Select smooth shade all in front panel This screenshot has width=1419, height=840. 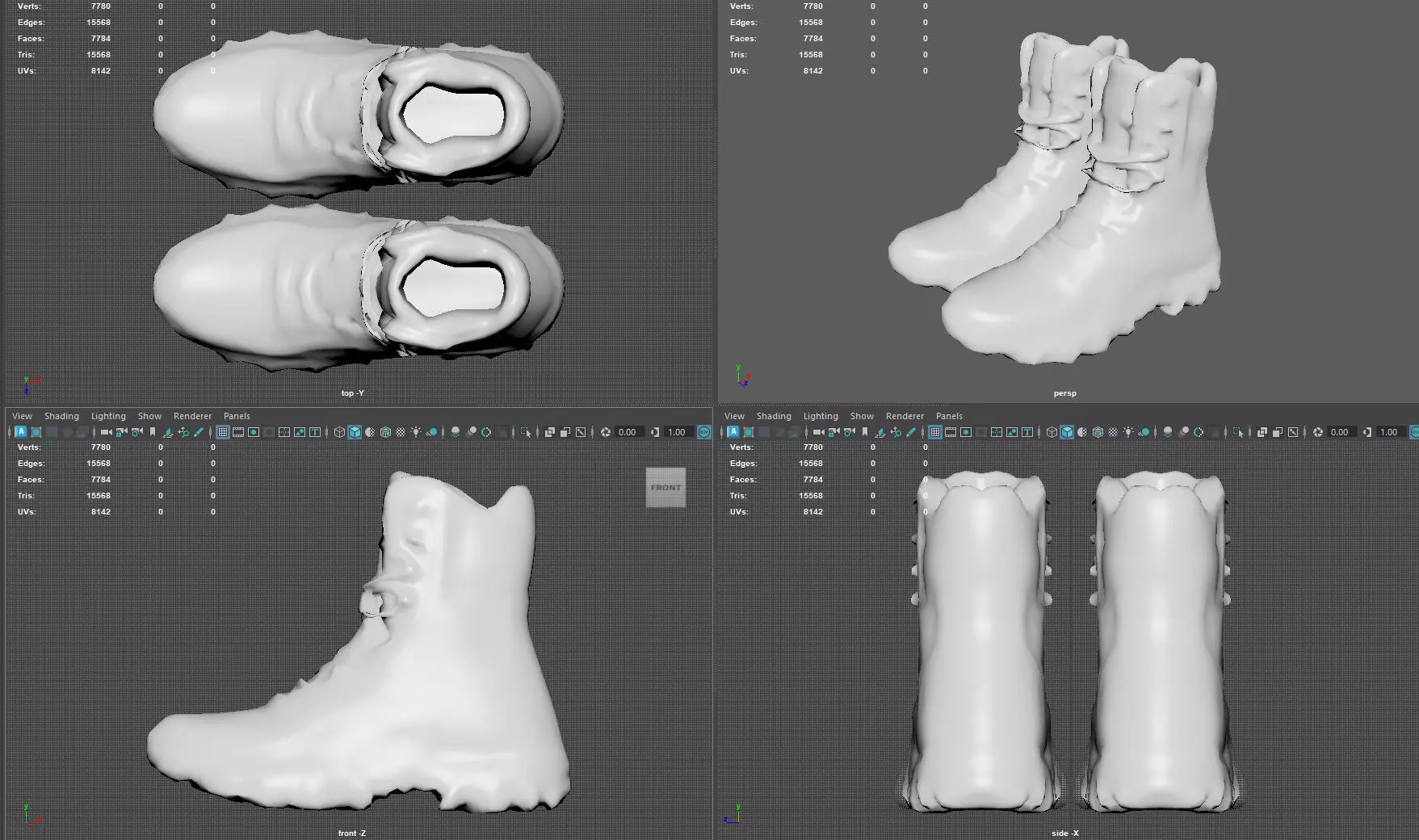pyautogui.click(x=355, y=432)
